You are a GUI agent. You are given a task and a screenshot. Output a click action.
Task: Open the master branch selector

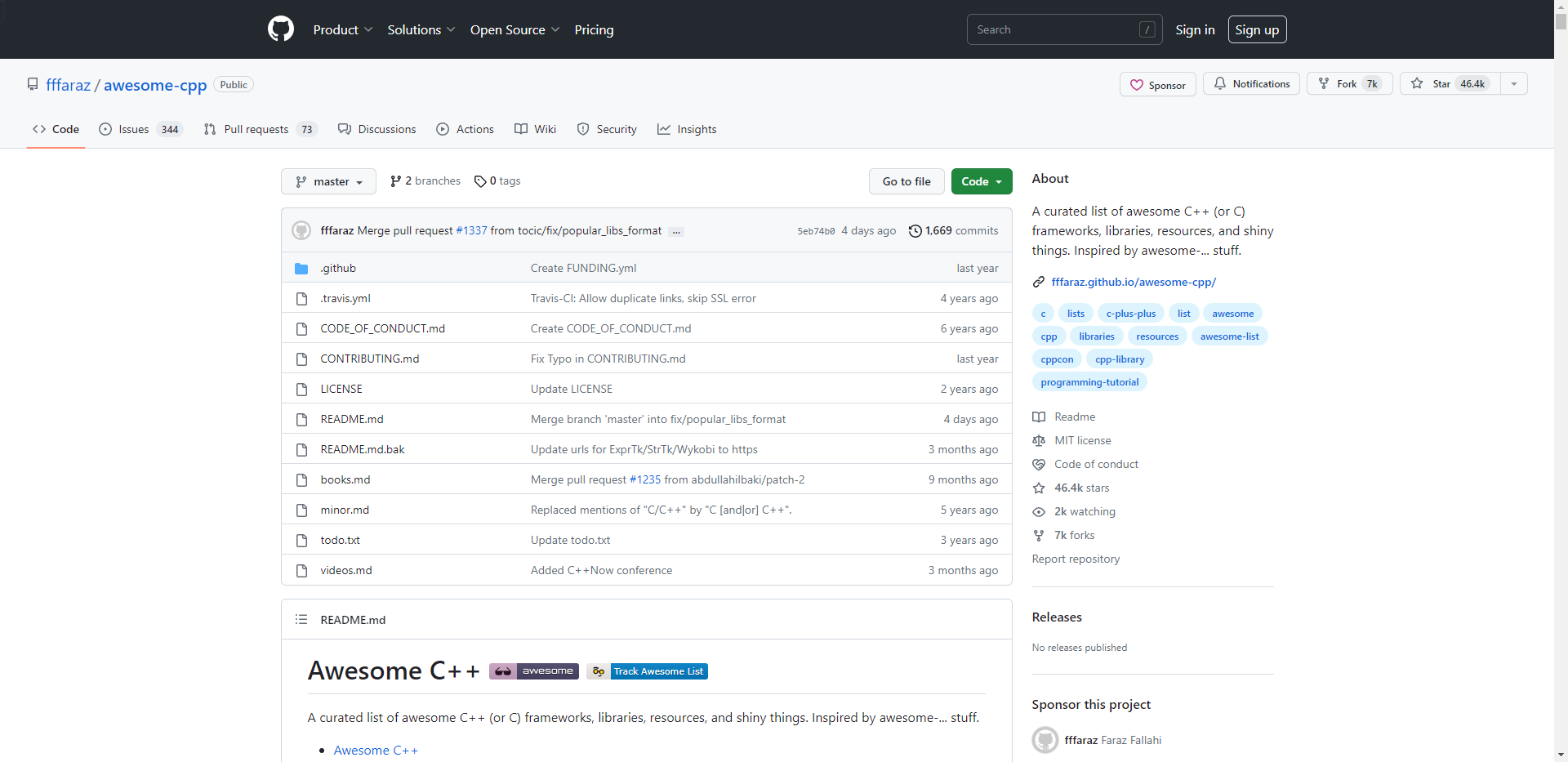tap(328, 181)
